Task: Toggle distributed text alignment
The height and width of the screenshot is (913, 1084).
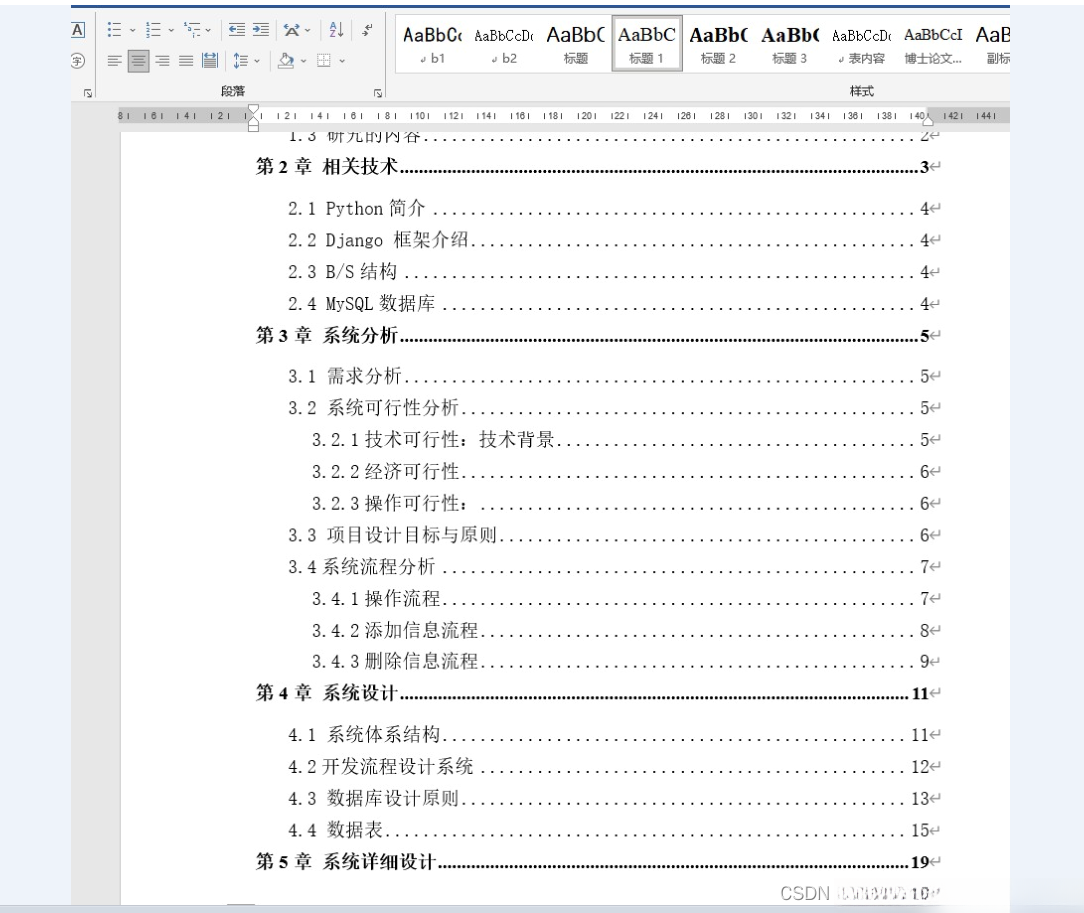Action: [208, 61]
